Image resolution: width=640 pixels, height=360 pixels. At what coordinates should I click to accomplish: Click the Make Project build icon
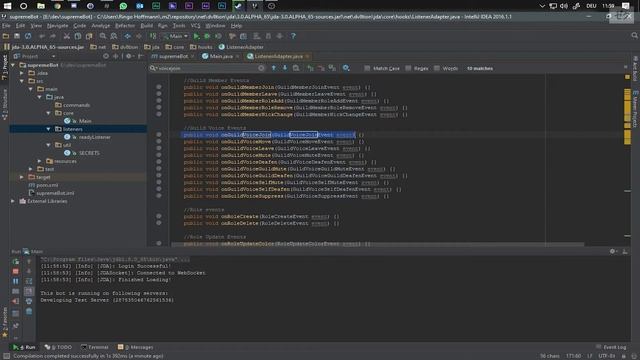(x=153, y=36)
